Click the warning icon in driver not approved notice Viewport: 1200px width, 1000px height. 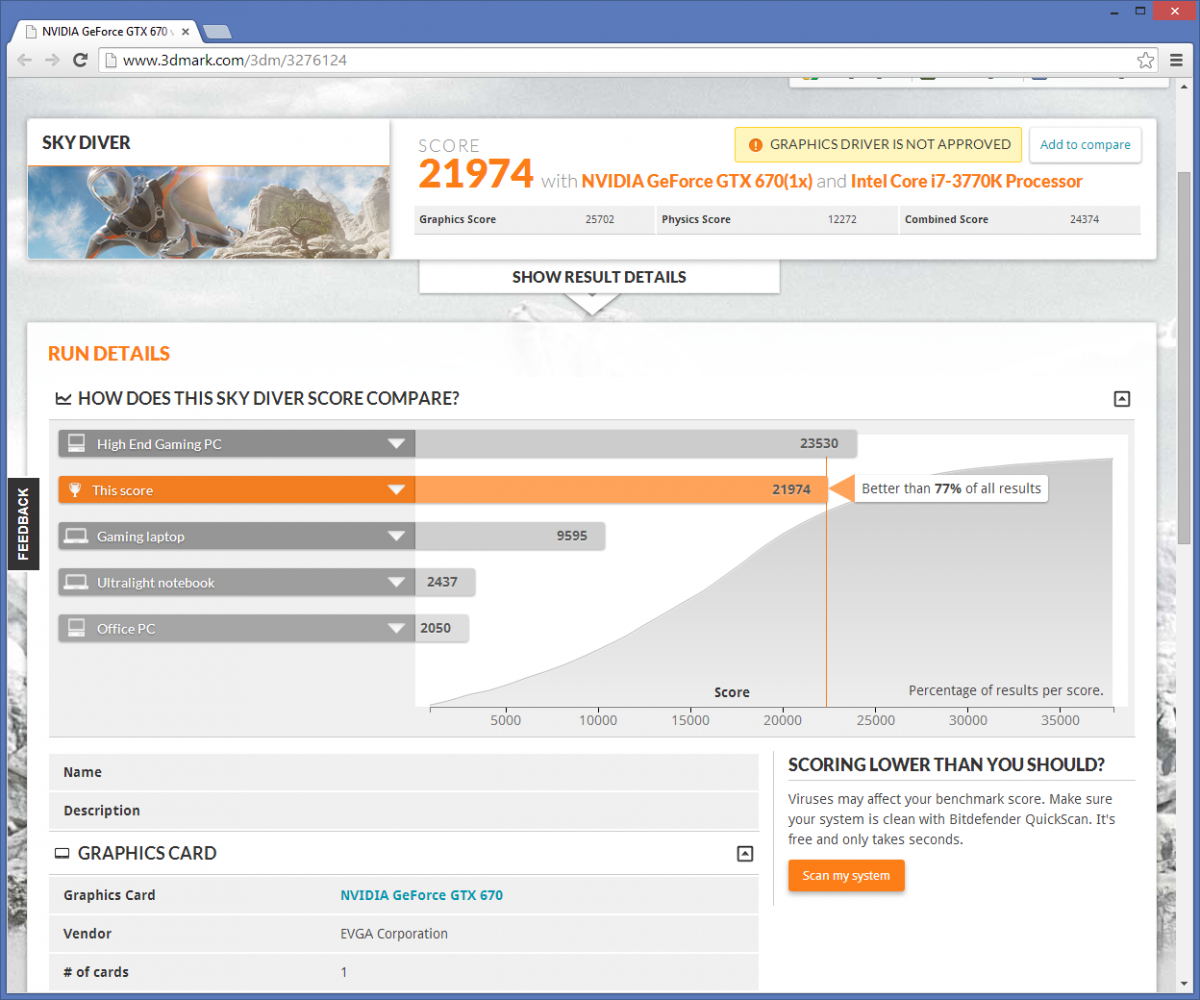tap(755, 145)
